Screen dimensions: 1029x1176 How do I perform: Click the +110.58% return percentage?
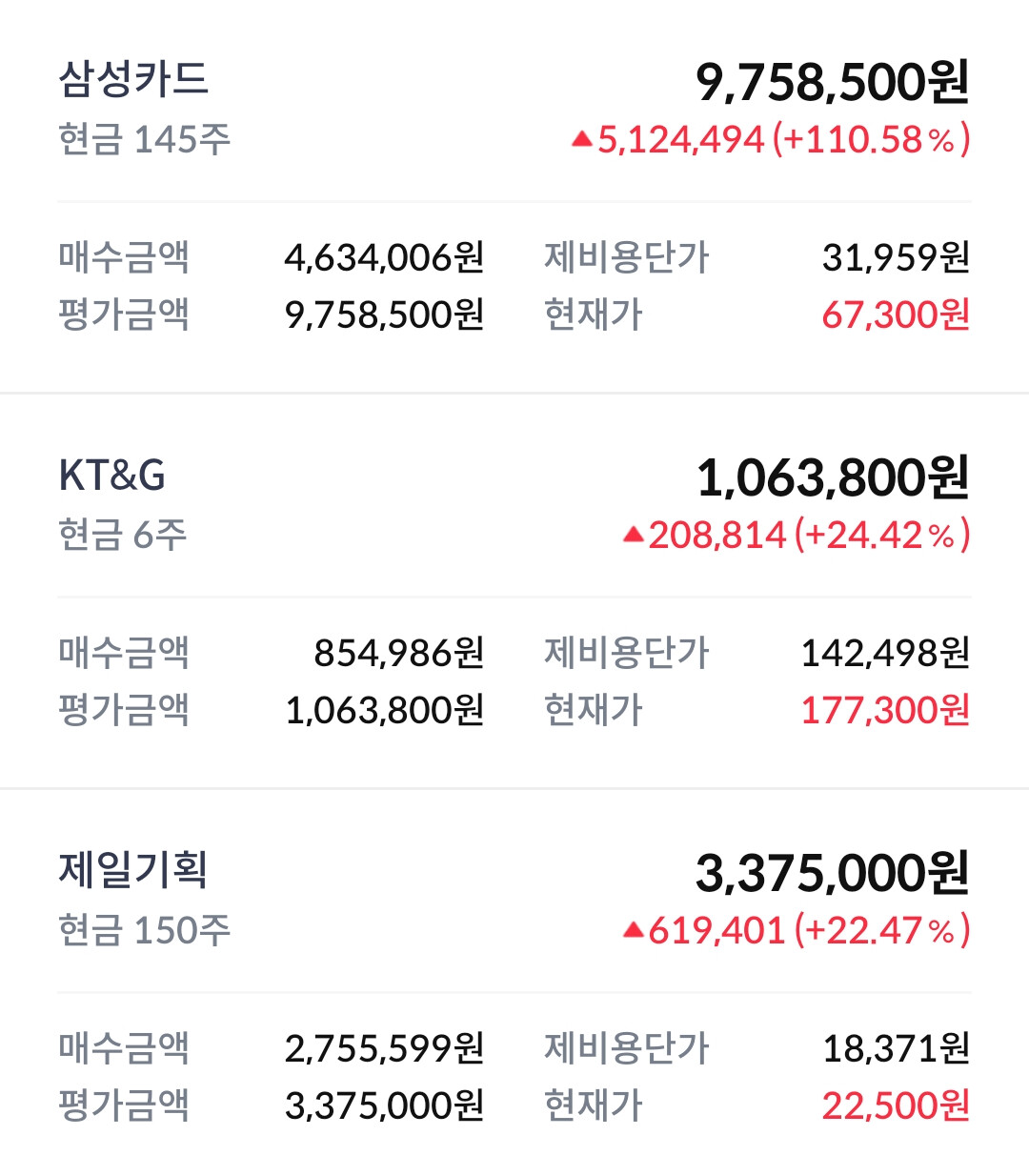tap(871, 139)
